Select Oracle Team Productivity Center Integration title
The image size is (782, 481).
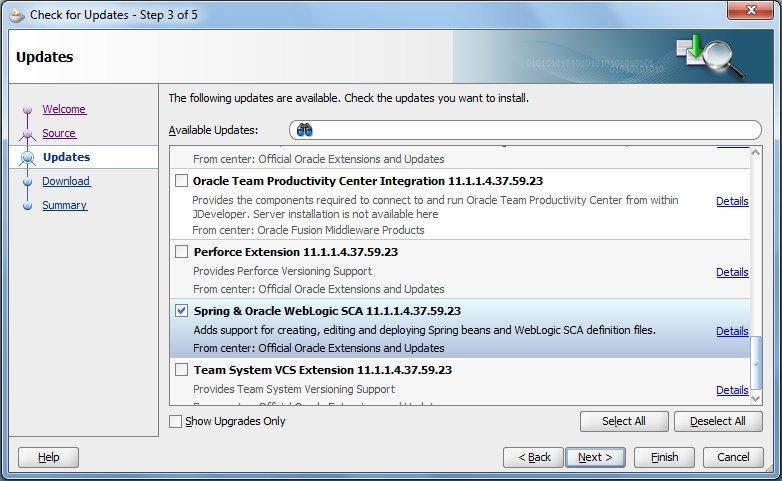[x=368, y=181]
